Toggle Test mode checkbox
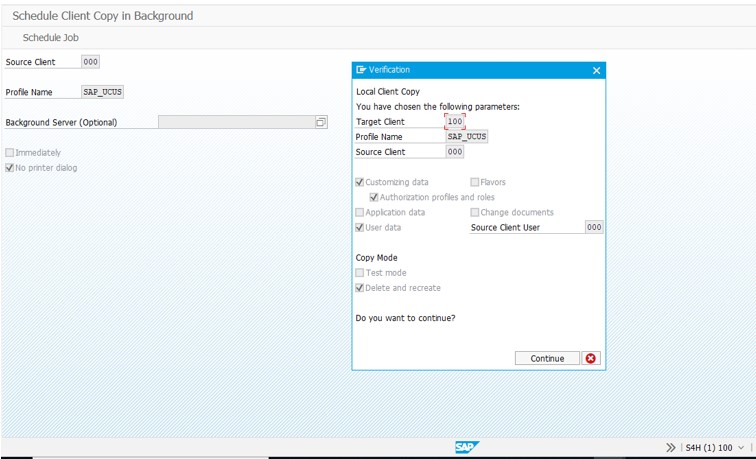 click(x=360, y=273)
